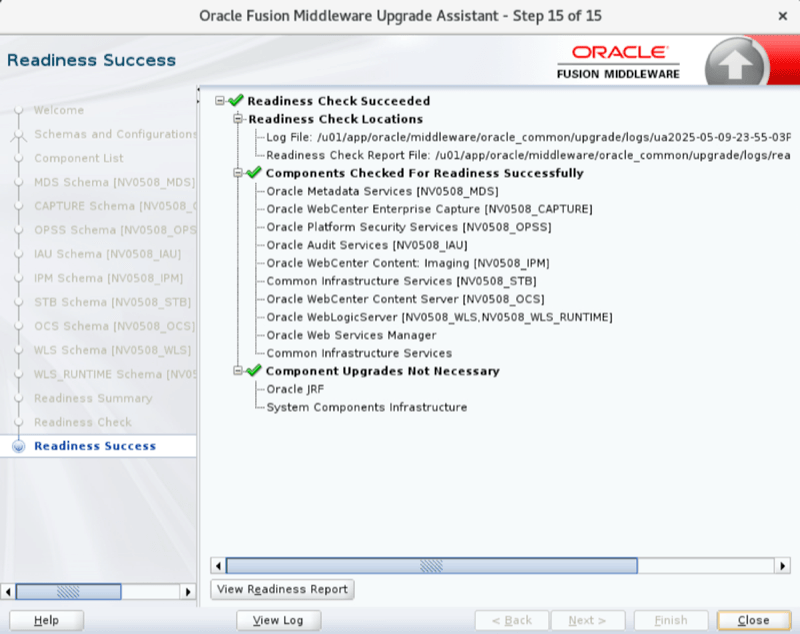800x634 pixels.
Task: Click the Help button
Action: point(46,620)
